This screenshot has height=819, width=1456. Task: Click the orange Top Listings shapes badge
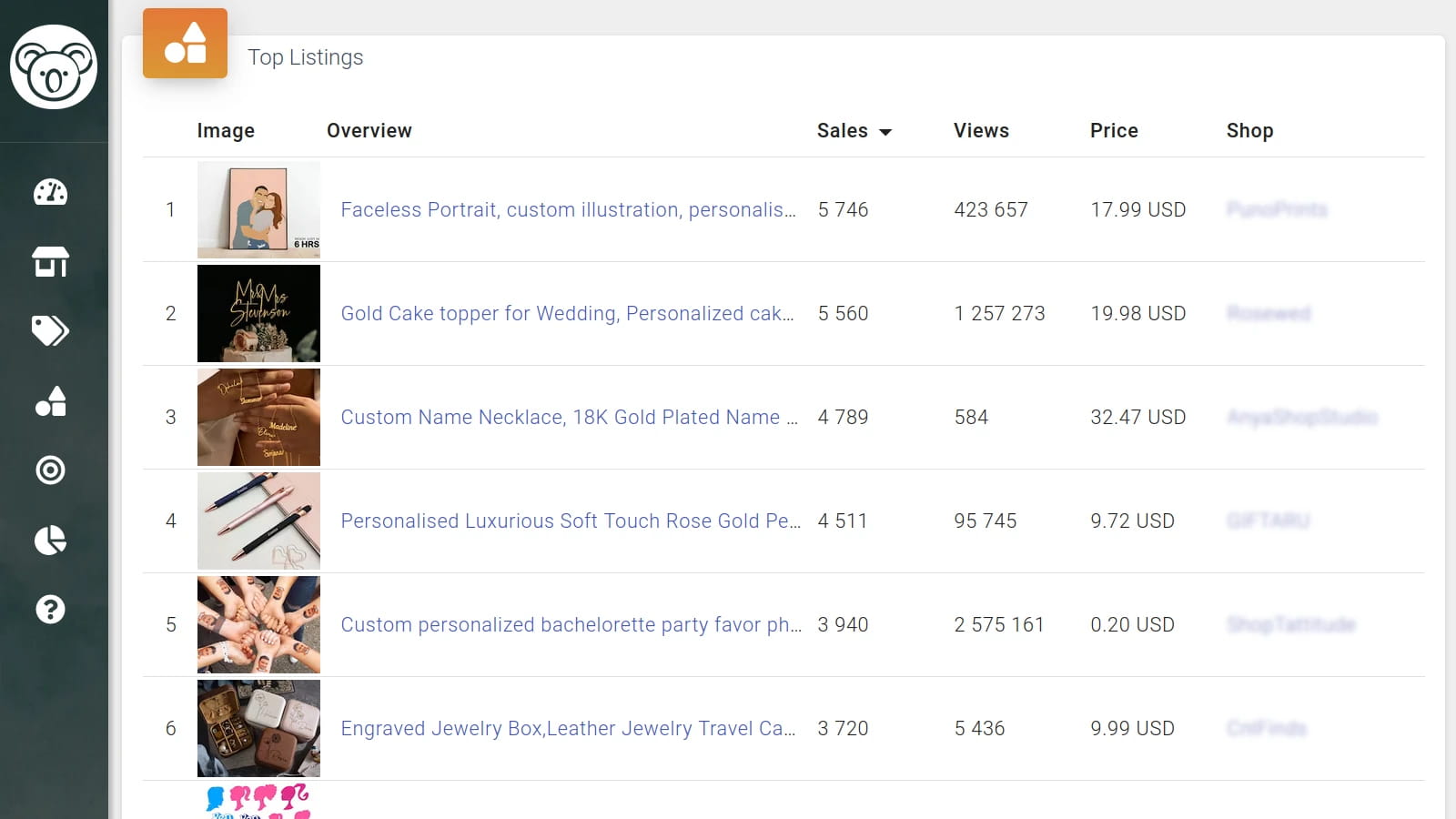(185, 44)
